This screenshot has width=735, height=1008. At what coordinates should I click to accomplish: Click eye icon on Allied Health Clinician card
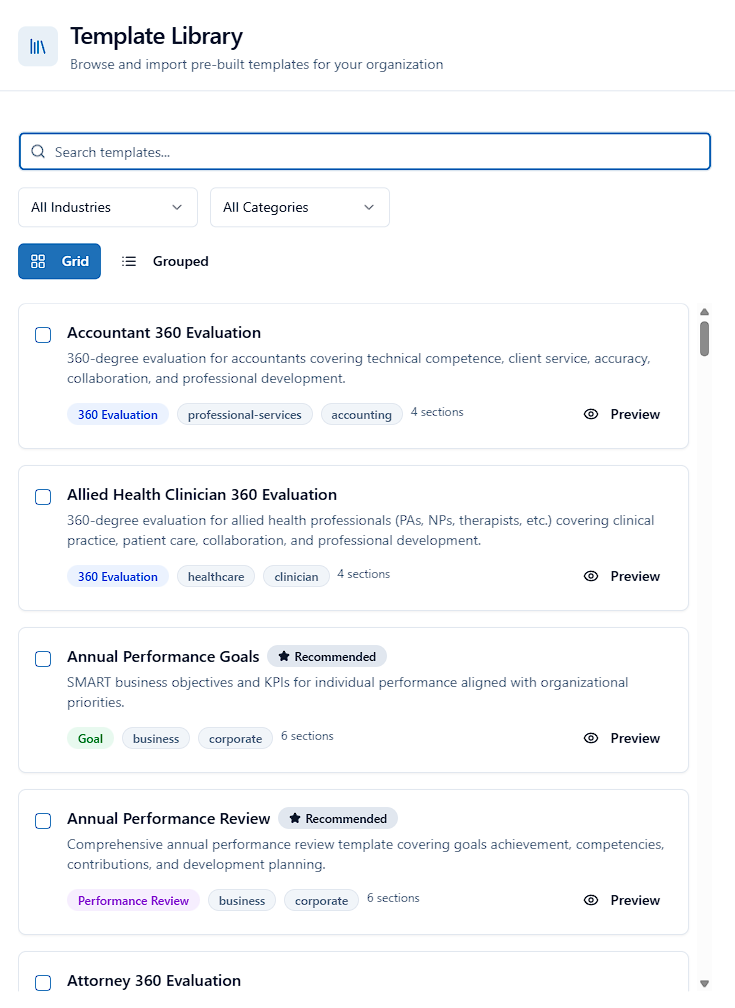click(x=591, y=576)
